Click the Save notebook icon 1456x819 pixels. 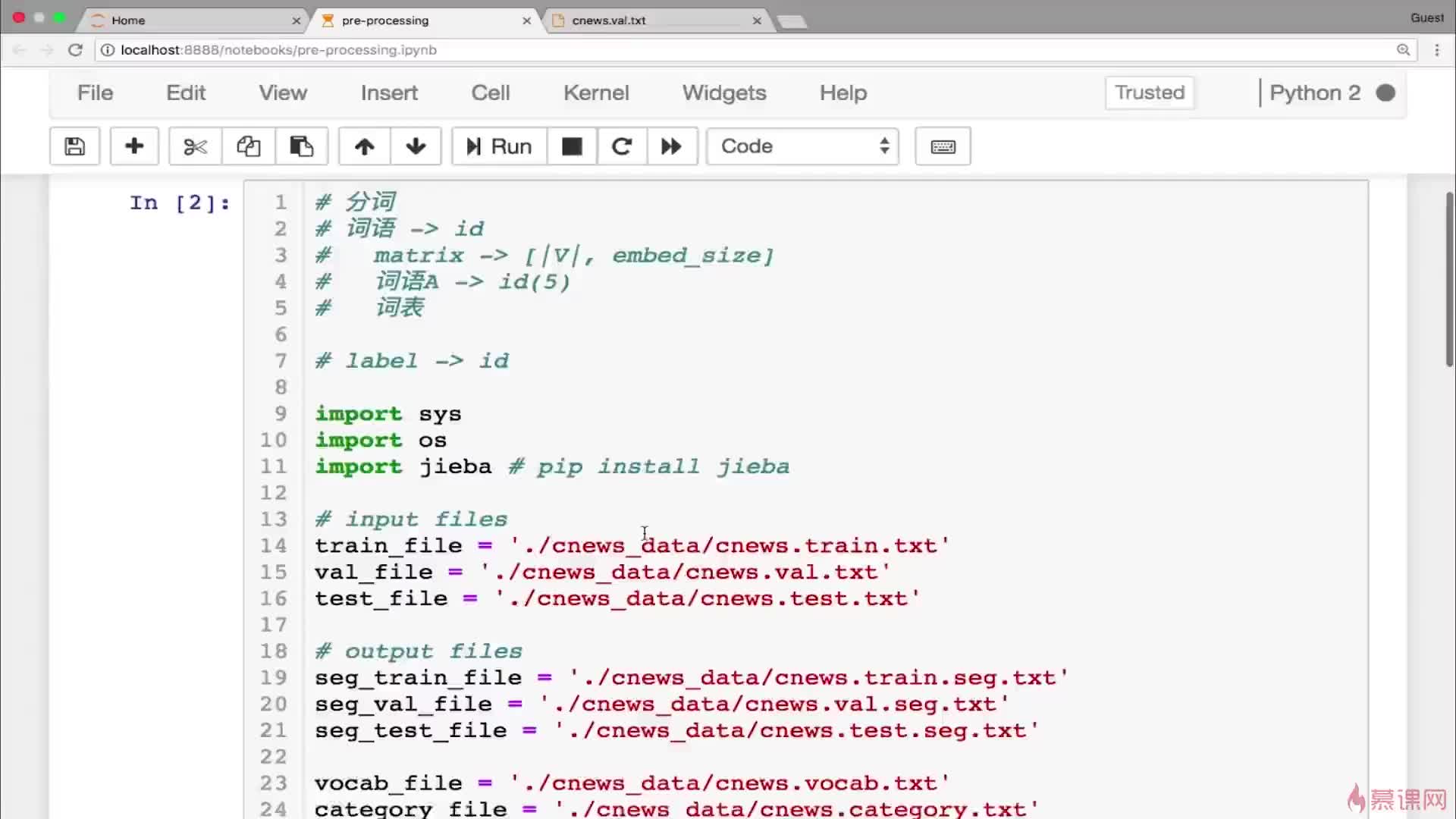74,147
